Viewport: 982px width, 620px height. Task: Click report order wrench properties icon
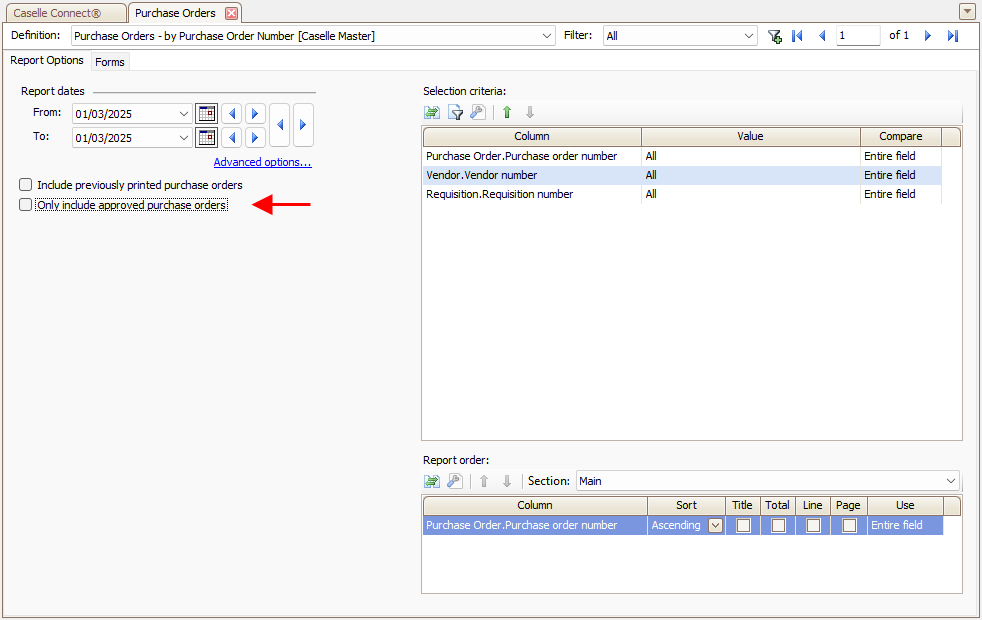pos(455,481)
